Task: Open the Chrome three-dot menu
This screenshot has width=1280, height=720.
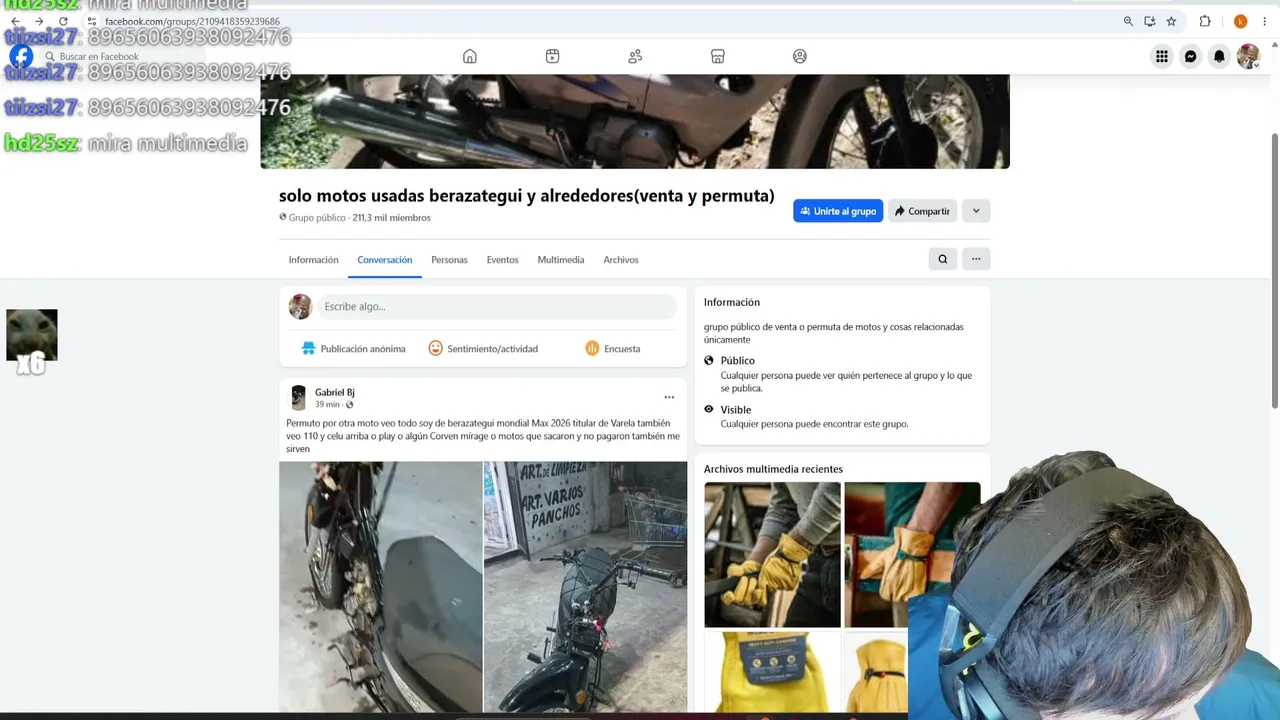Action: (1264, 21)
